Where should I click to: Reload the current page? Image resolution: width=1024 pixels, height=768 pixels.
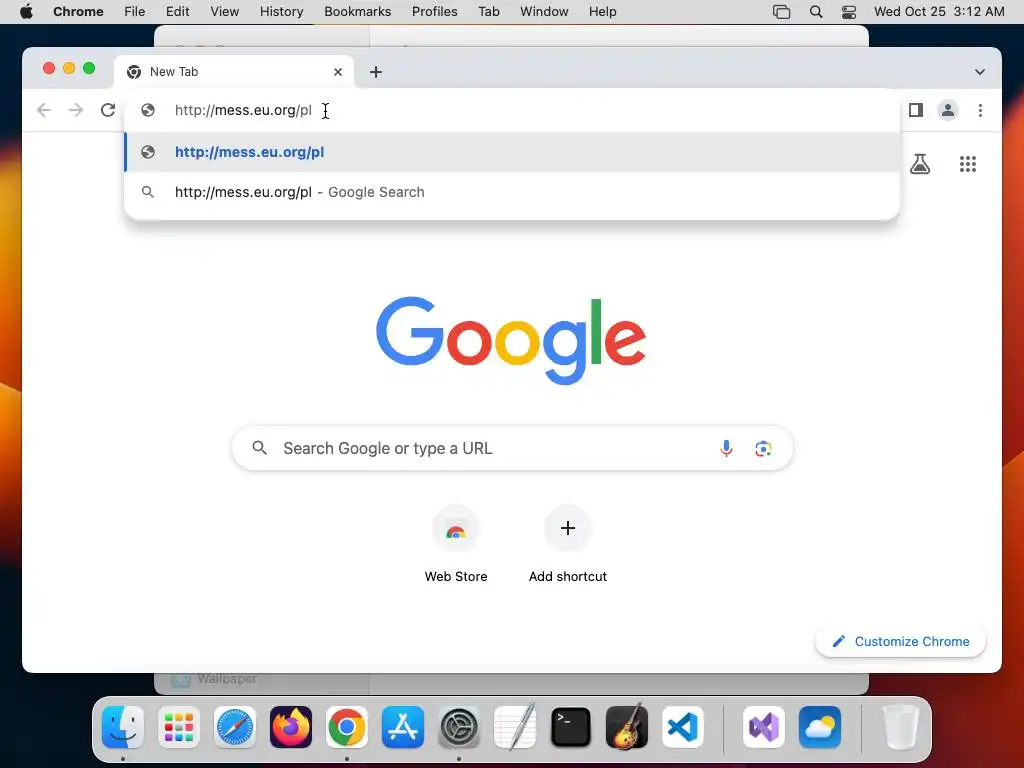point(108,110)
